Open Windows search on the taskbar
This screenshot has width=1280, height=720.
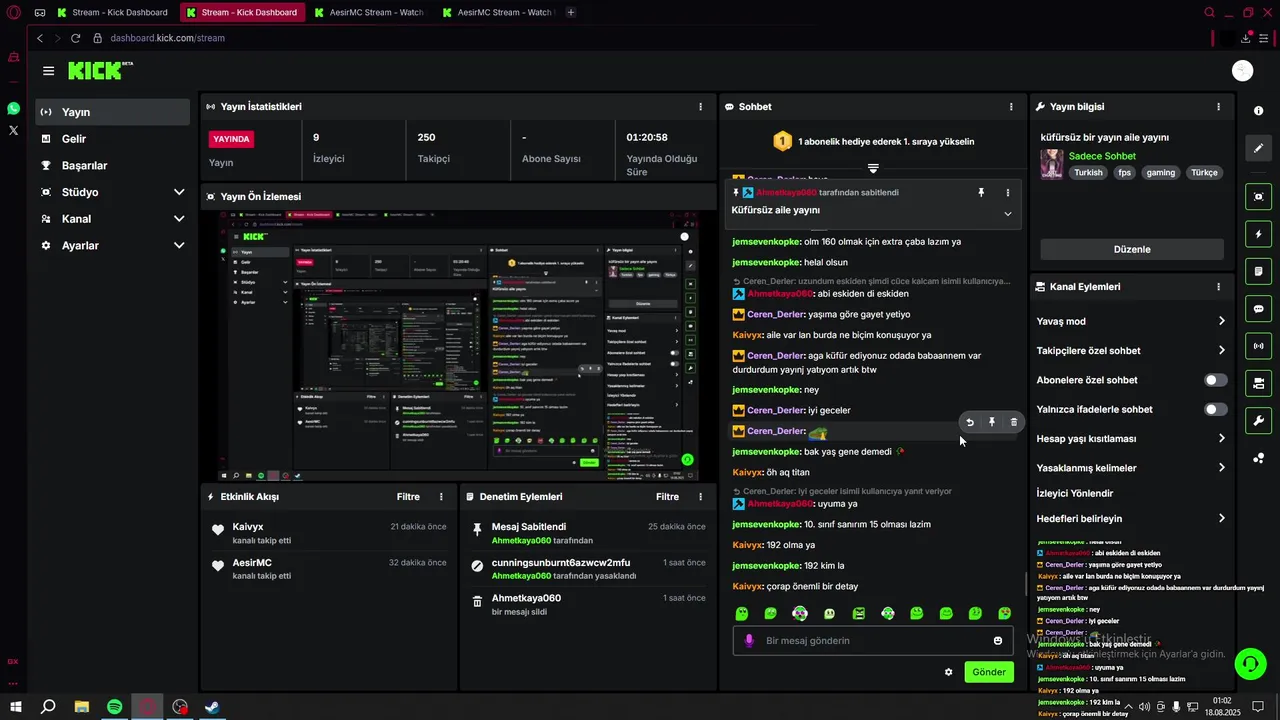pos(48,707)
